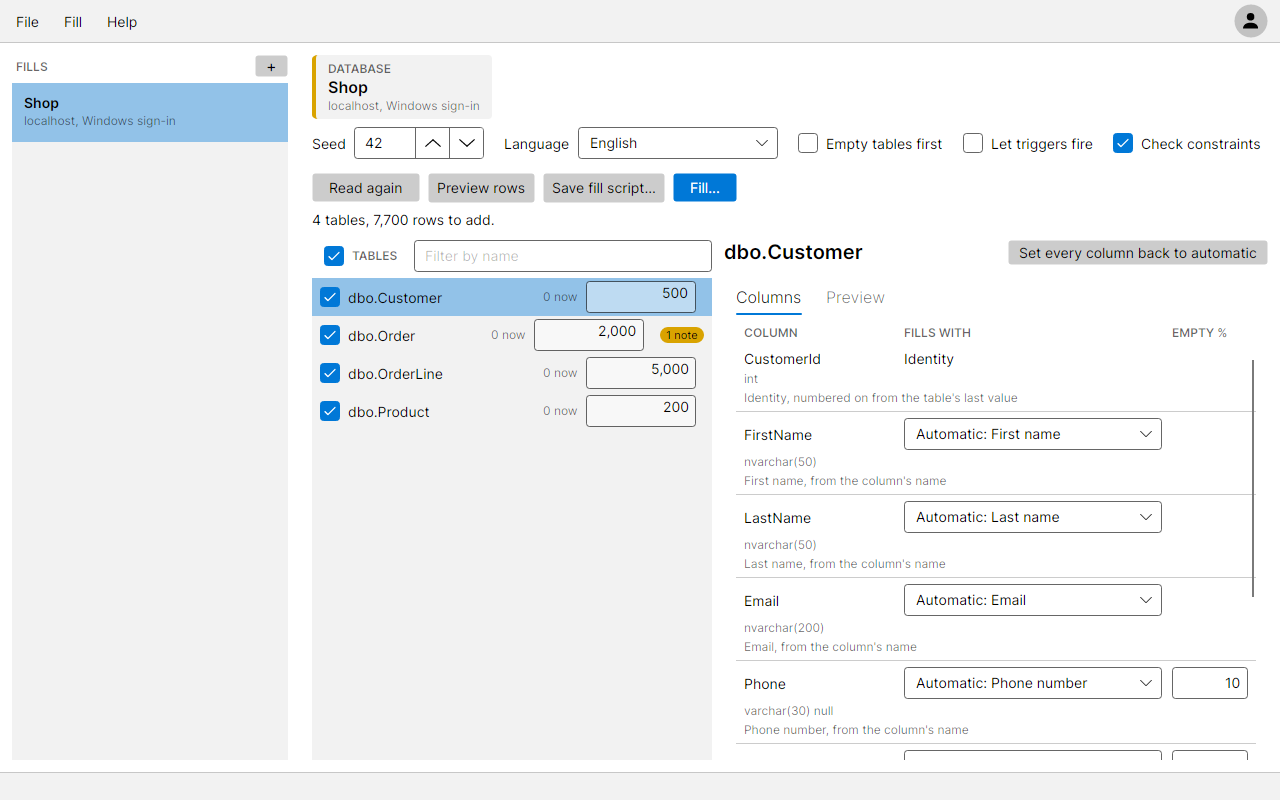
Task: Click the blue Fill... button
Action: coord(705,188)
